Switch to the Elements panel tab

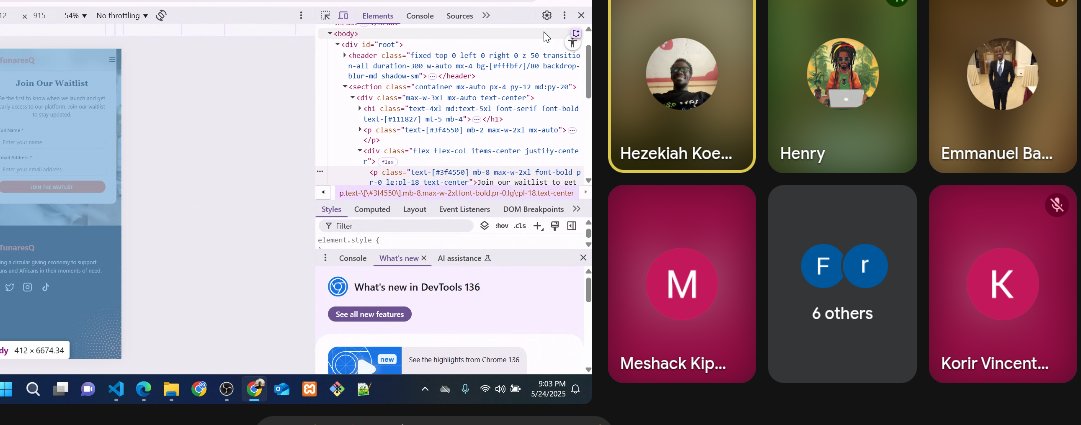click(x=378, y=16)
